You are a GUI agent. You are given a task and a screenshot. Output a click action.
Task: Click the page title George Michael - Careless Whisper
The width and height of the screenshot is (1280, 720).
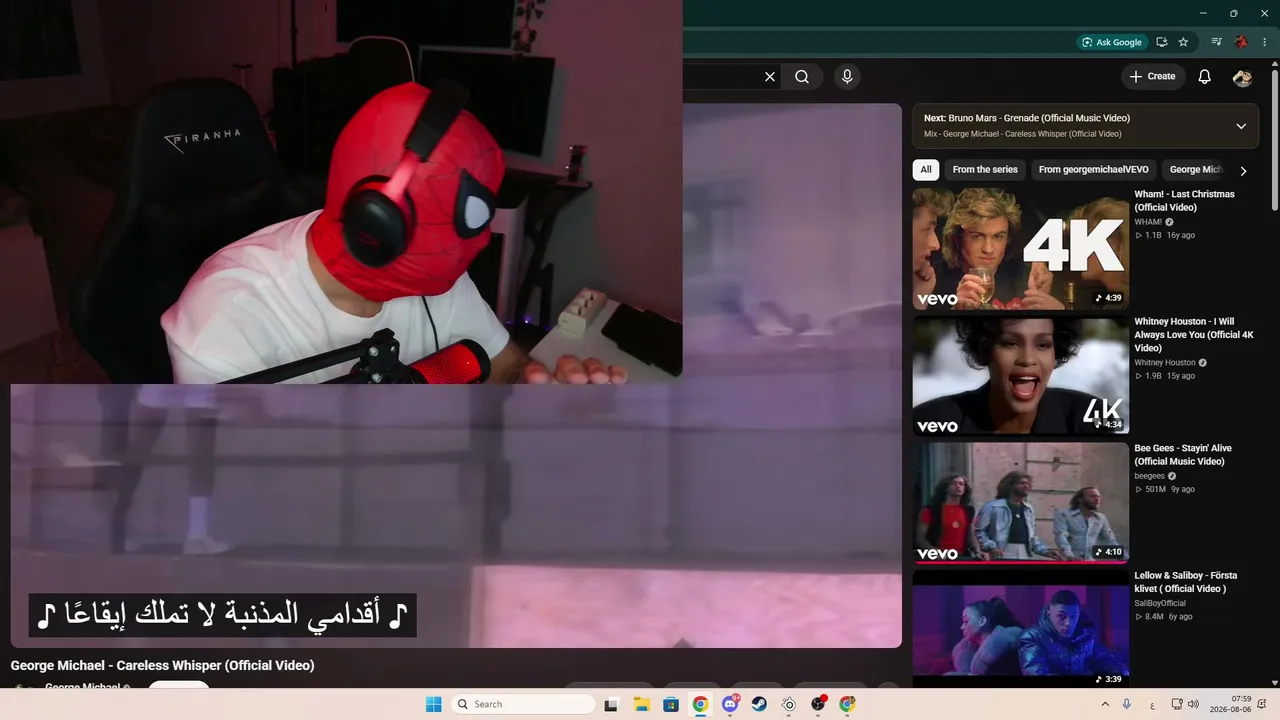163,666
